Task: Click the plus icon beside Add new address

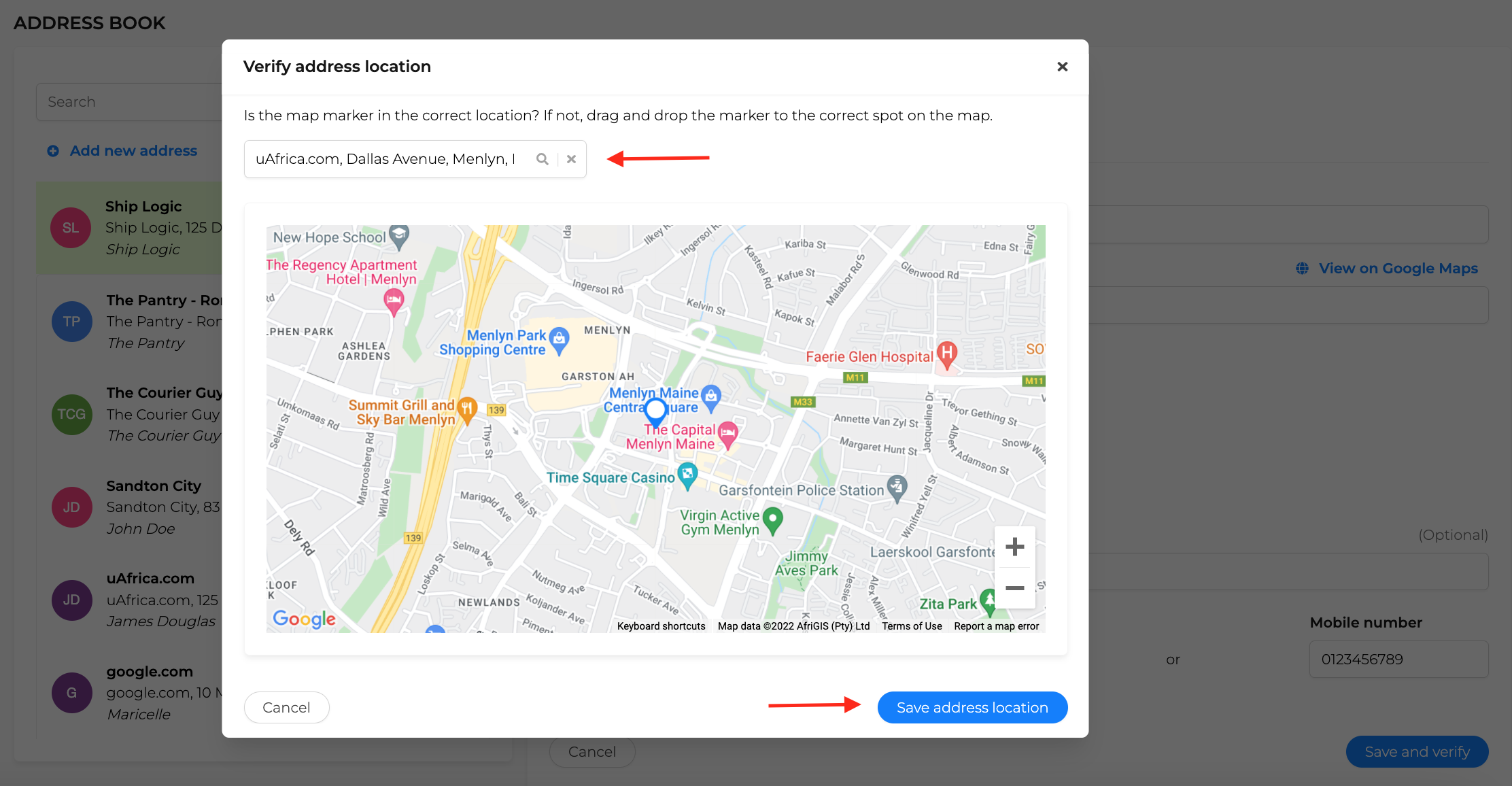Action: click(x=53, y=151)
